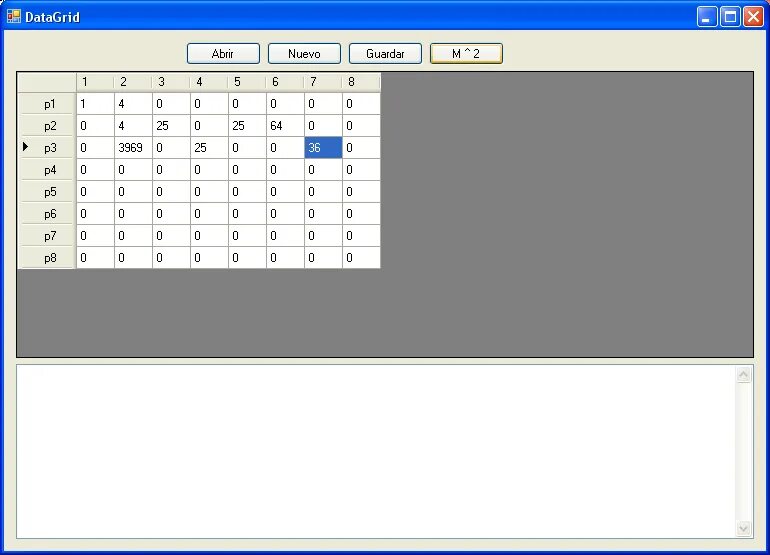The width and height of the screenshot is (770, 555).
Task: Select column header 5
Action: (x=247, y=82)
